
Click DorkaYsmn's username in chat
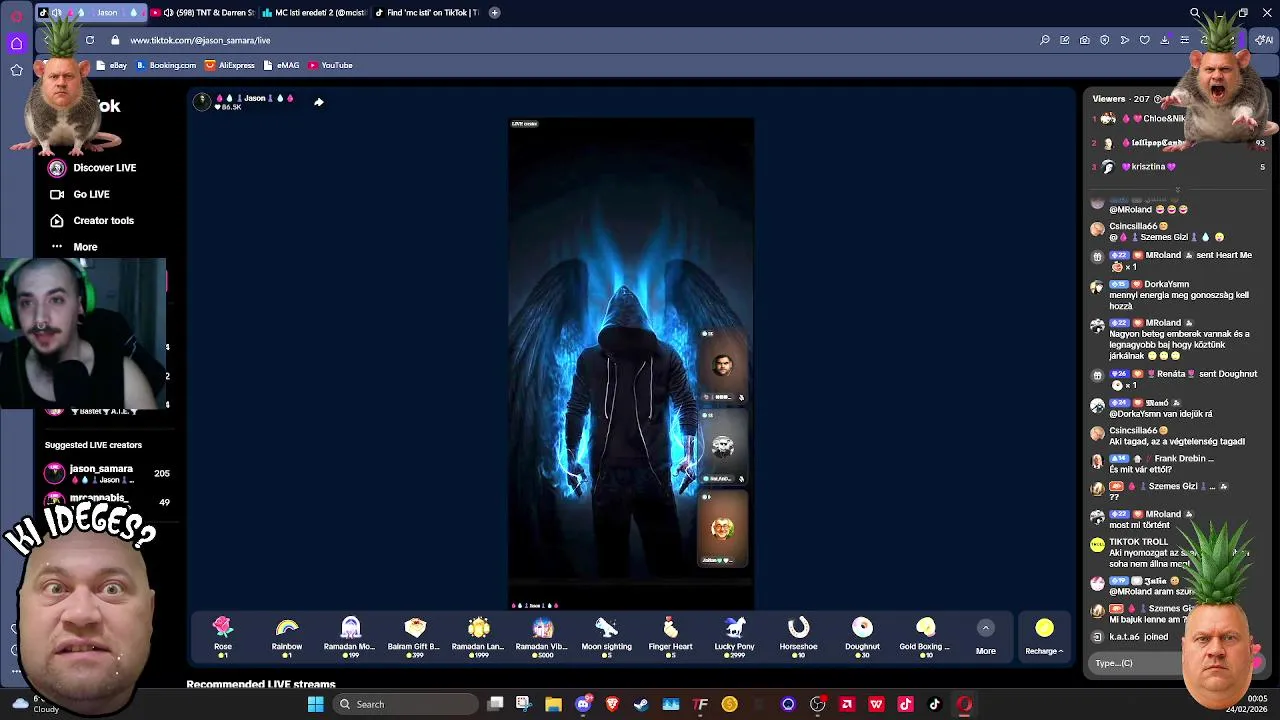pos(1166,284)
